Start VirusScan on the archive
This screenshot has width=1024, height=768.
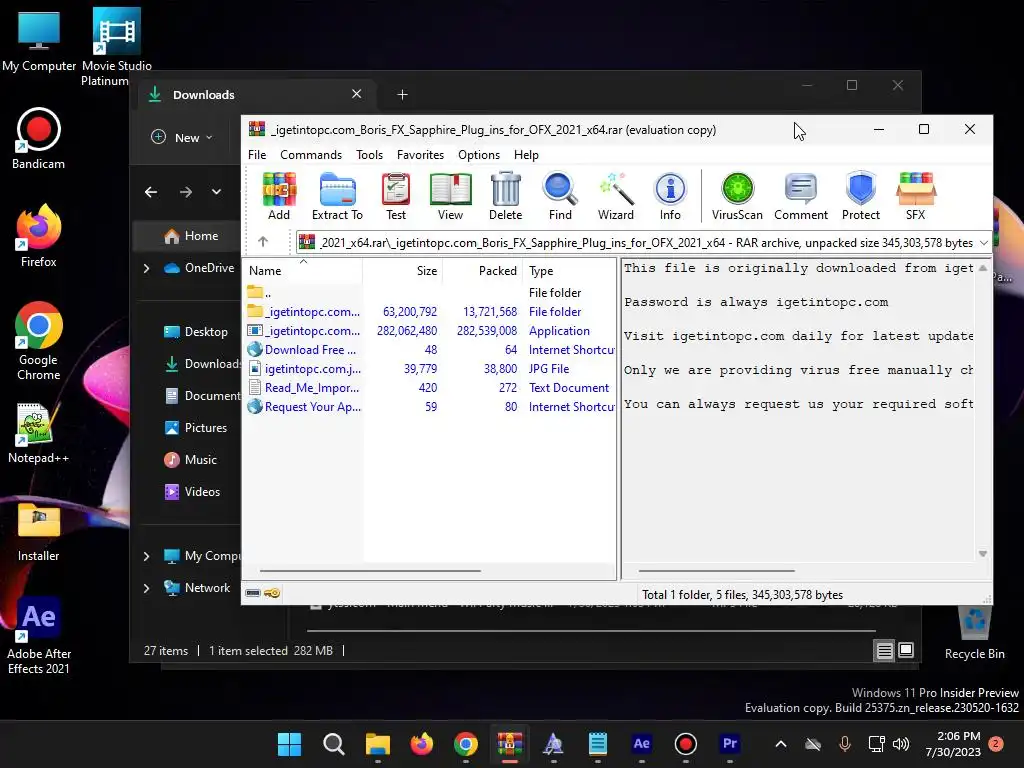click(x=737, y=196)
